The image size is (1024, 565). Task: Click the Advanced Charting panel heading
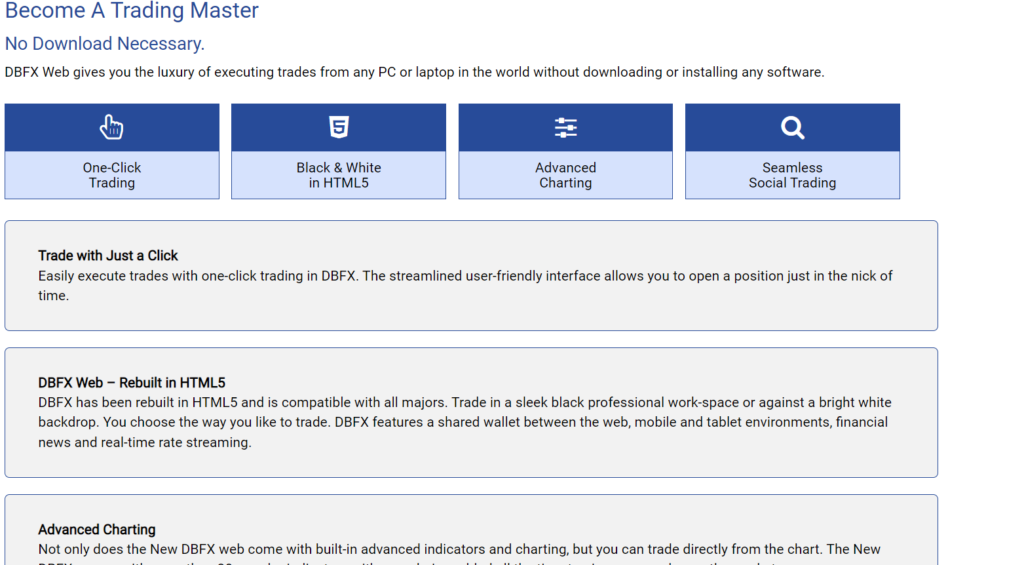point(97,530)
